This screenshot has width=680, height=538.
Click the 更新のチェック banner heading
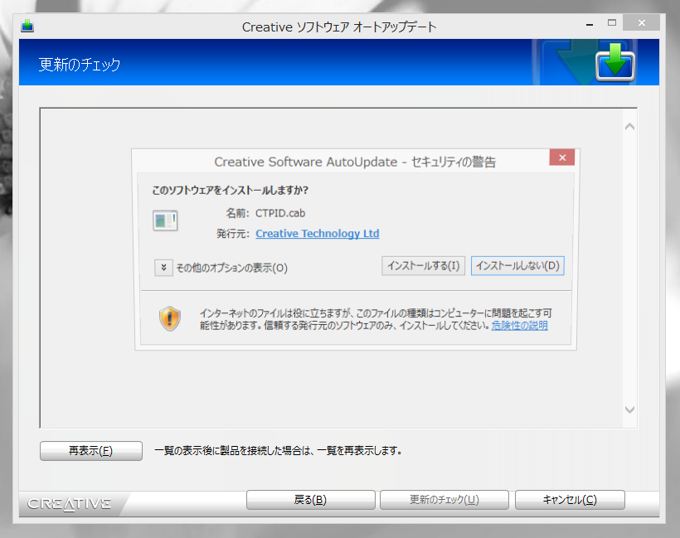pos(79,65)
